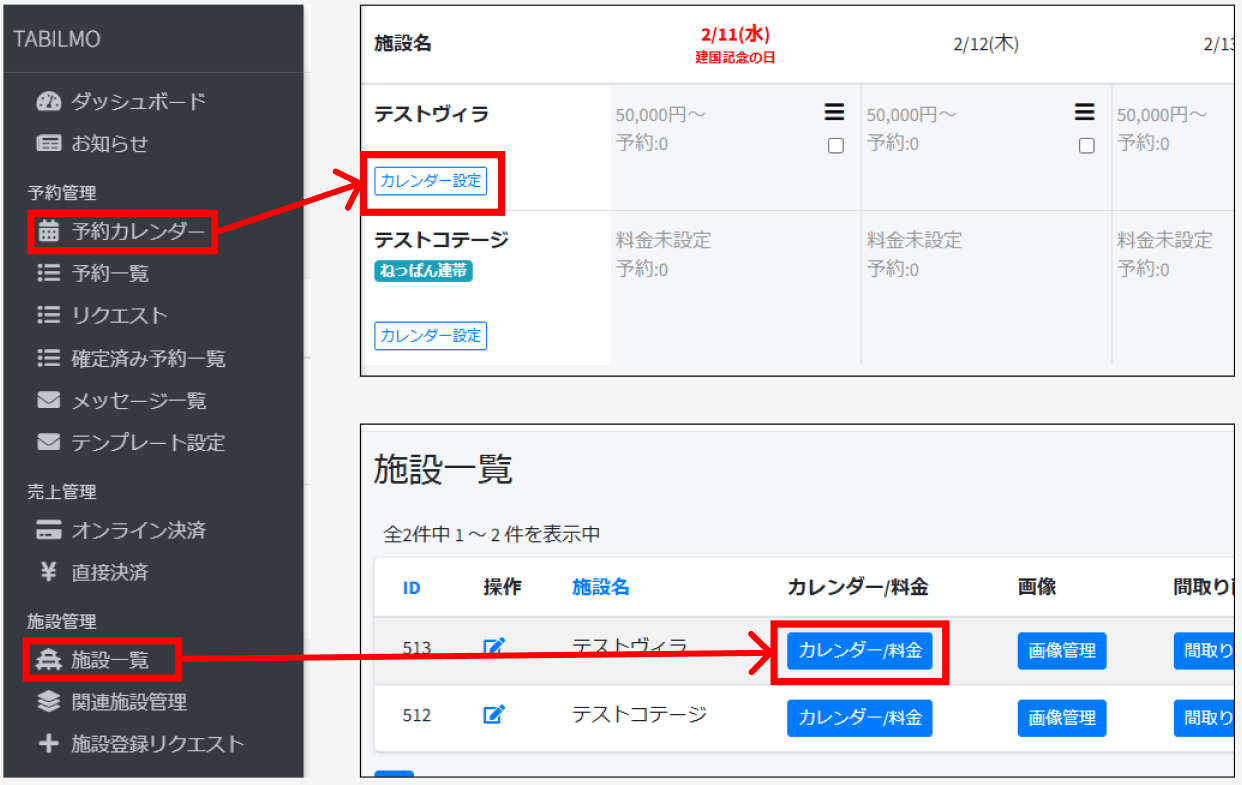Enable the 2/12 checkbox in テストヴィラ row
This screenshot has width=1242, height=785.
tap(1086, 144)
